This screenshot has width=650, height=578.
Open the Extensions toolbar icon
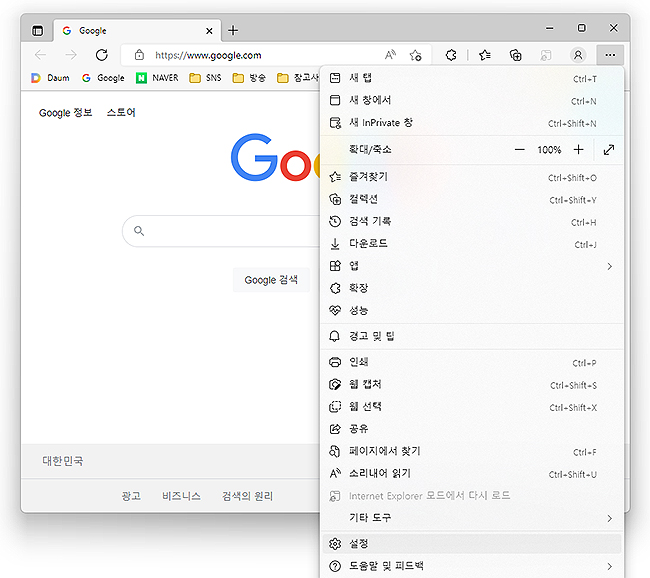click(451, 55)
